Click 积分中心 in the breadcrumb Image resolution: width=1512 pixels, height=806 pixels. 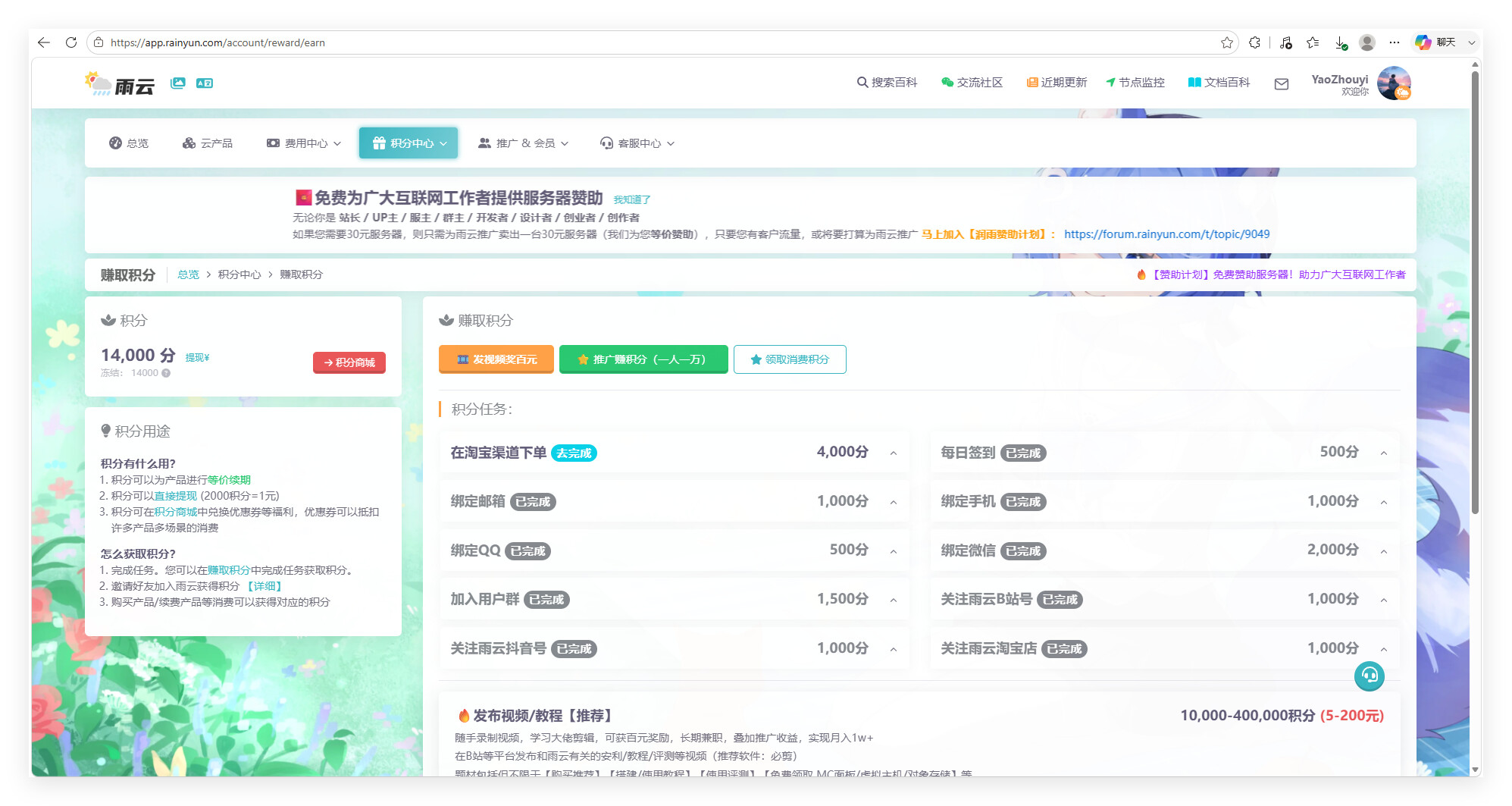(239, 274)
